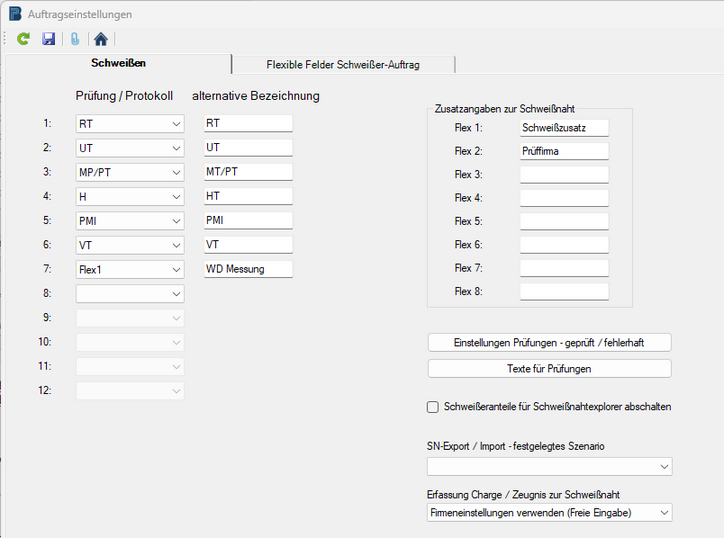The height and width of the screenshot is (538, 724).
Task: Open the empty row 8 test dropdown
Action: 176,294
